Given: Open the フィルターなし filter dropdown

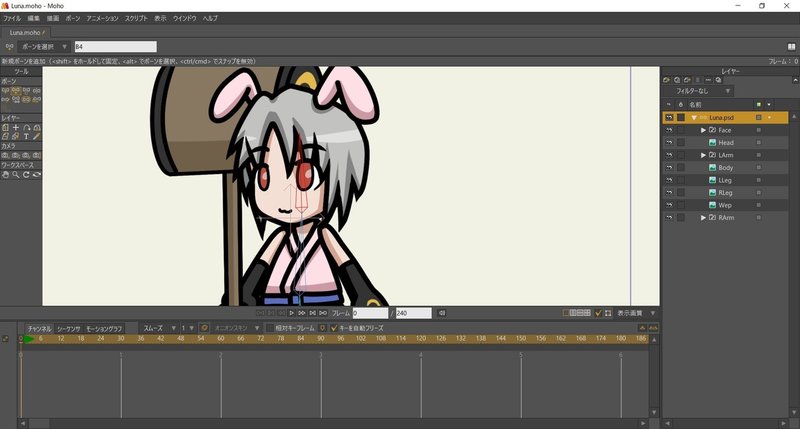Looking at the screenshot, I should point(698,91).
